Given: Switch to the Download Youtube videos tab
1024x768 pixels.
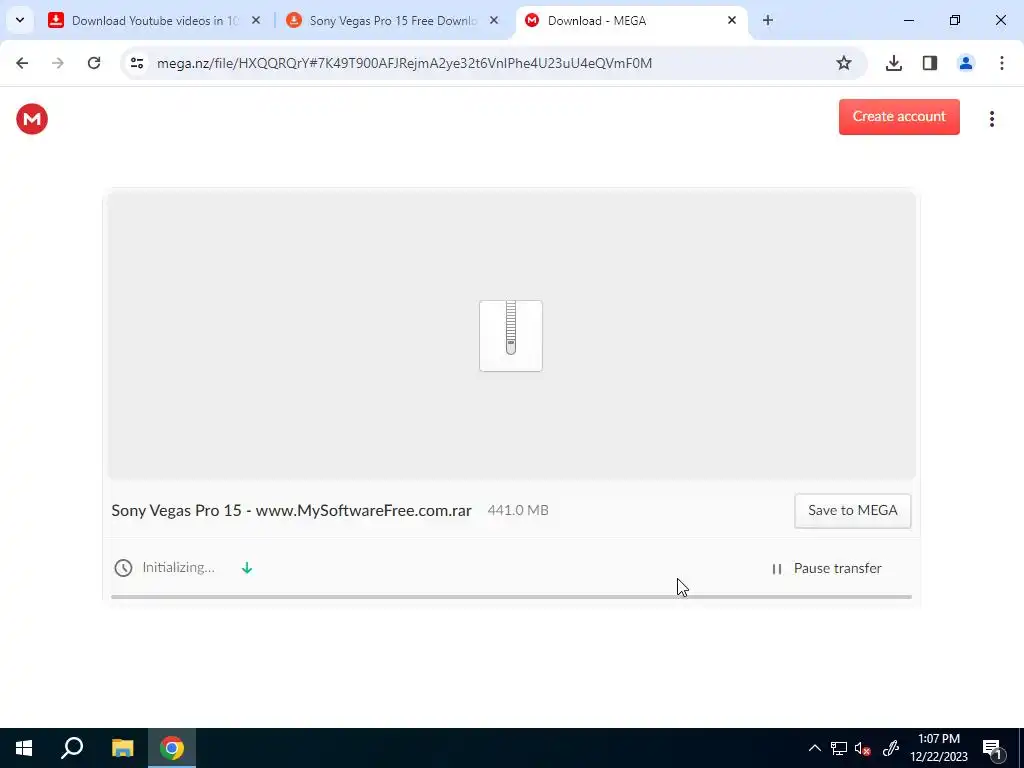Looking at the screenshot, I should tap(154, 21).
